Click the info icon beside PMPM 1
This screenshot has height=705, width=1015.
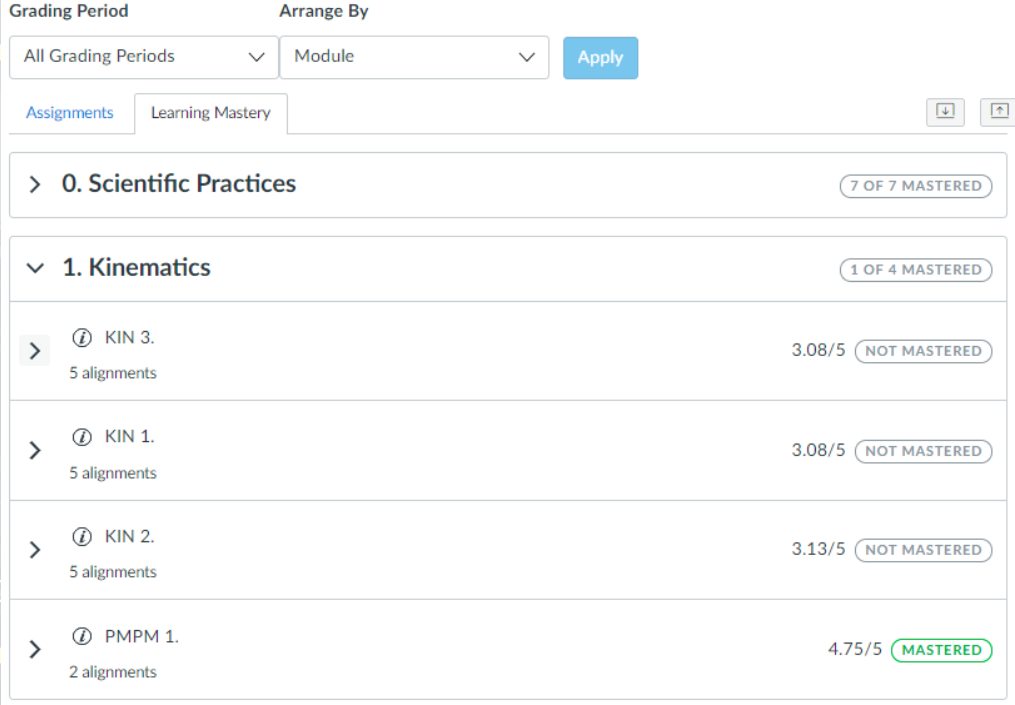[83, 637]
